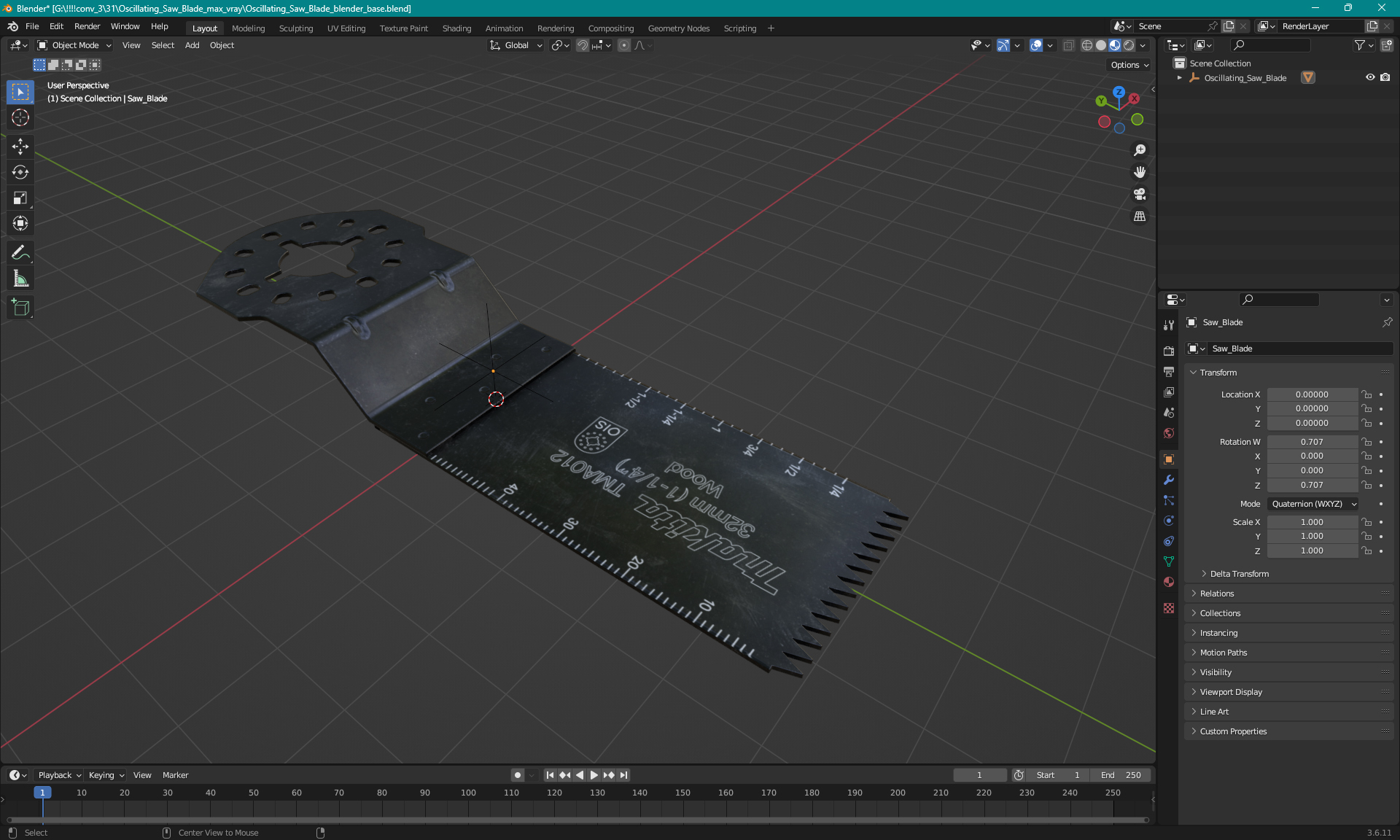
Task: Toggle X-ray display
Action: point(1068,45)
